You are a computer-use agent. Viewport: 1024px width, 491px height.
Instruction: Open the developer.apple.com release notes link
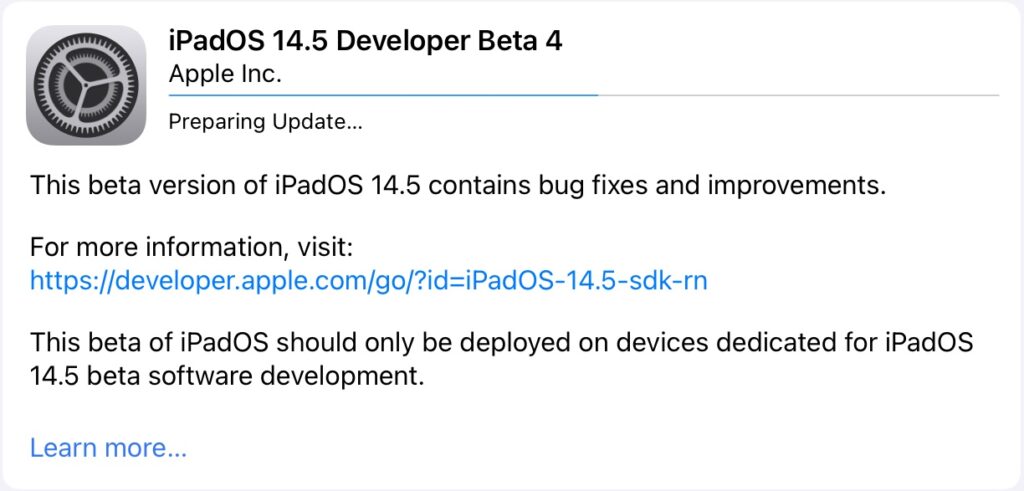coord(368,281)
